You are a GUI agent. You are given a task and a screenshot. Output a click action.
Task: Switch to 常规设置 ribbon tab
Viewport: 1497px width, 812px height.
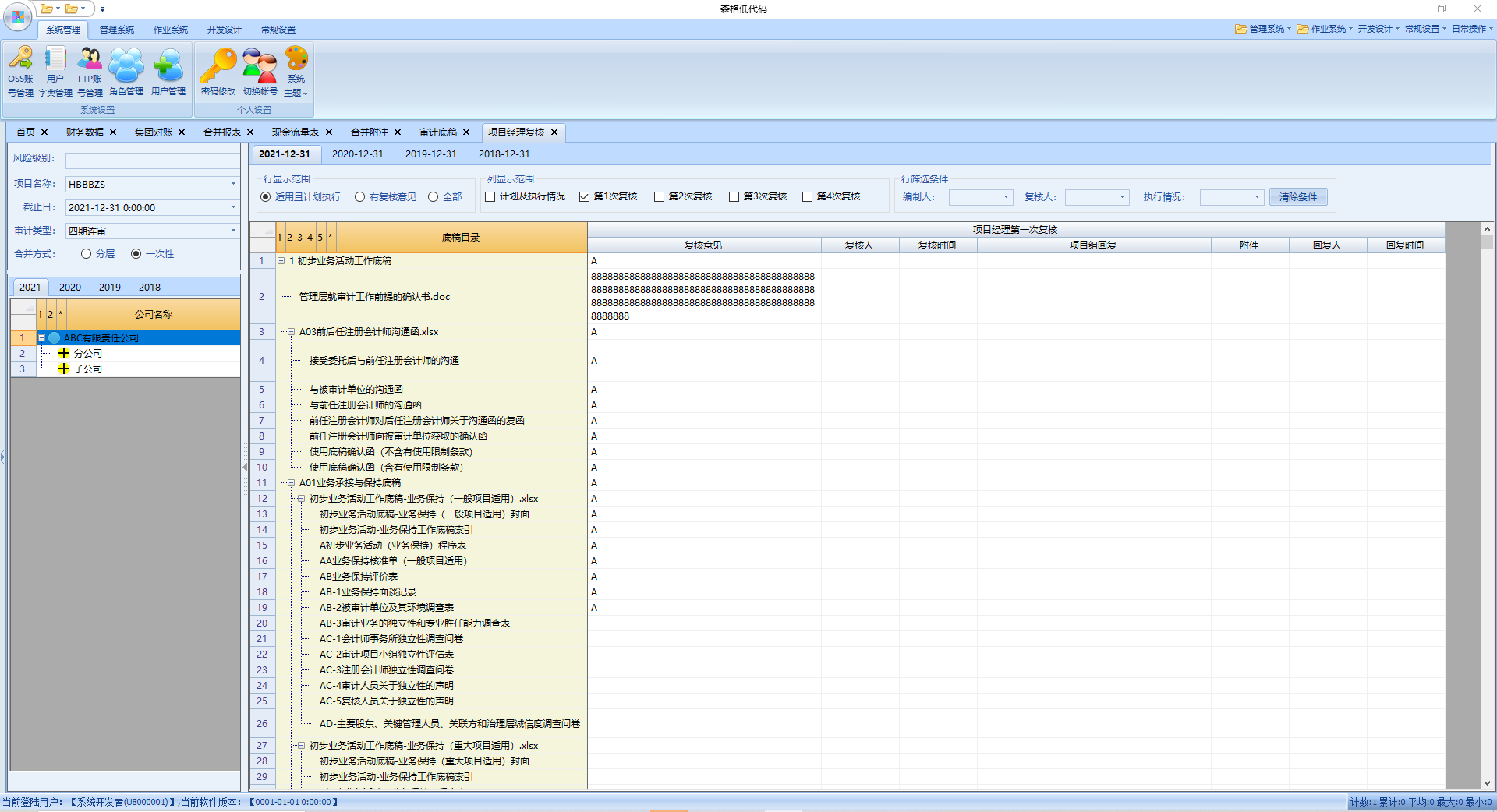[x=278, y=30]
